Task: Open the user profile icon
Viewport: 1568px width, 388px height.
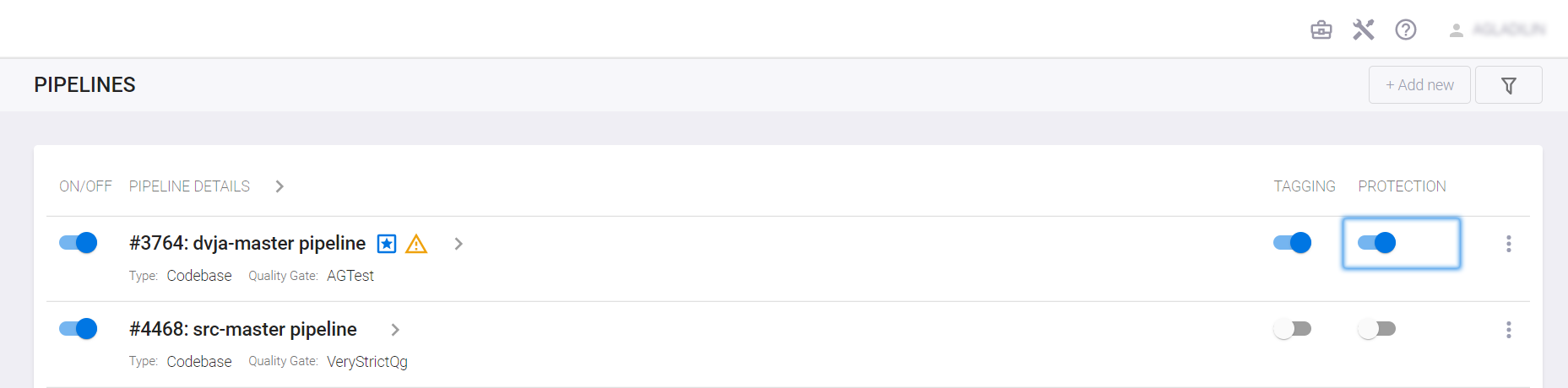Action: [1456, 30]
